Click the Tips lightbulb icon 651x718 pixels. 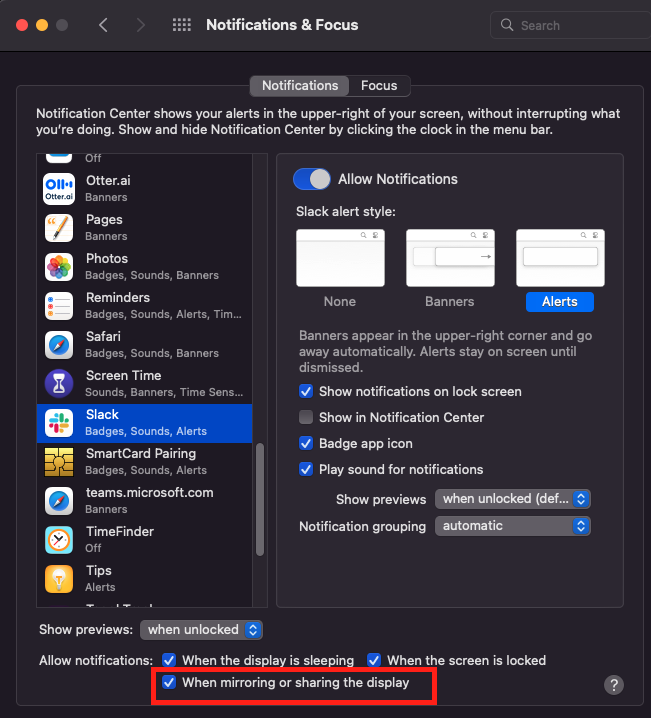click(59, 579)
